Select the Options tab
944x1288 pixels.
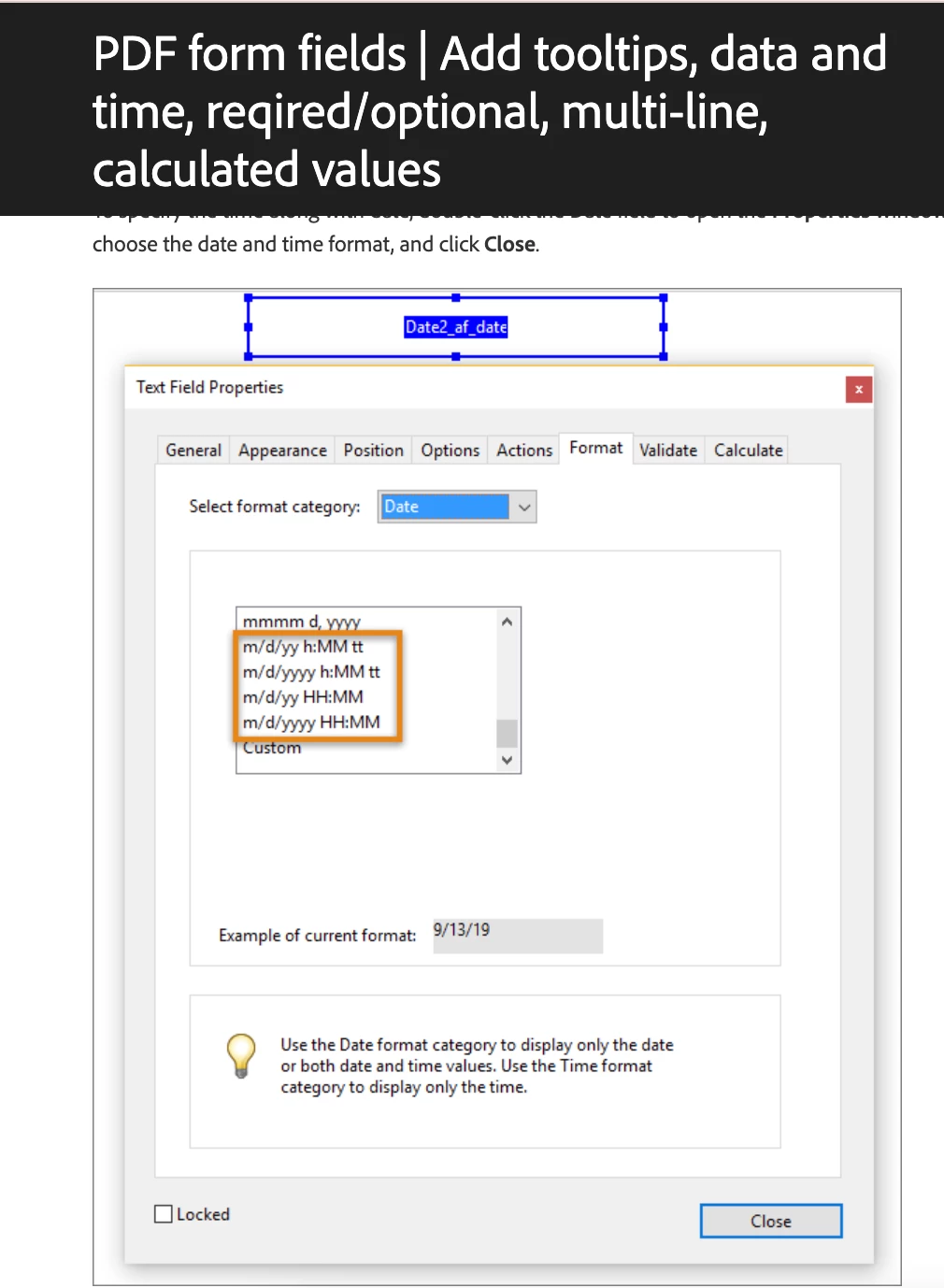tap(450, 451)
